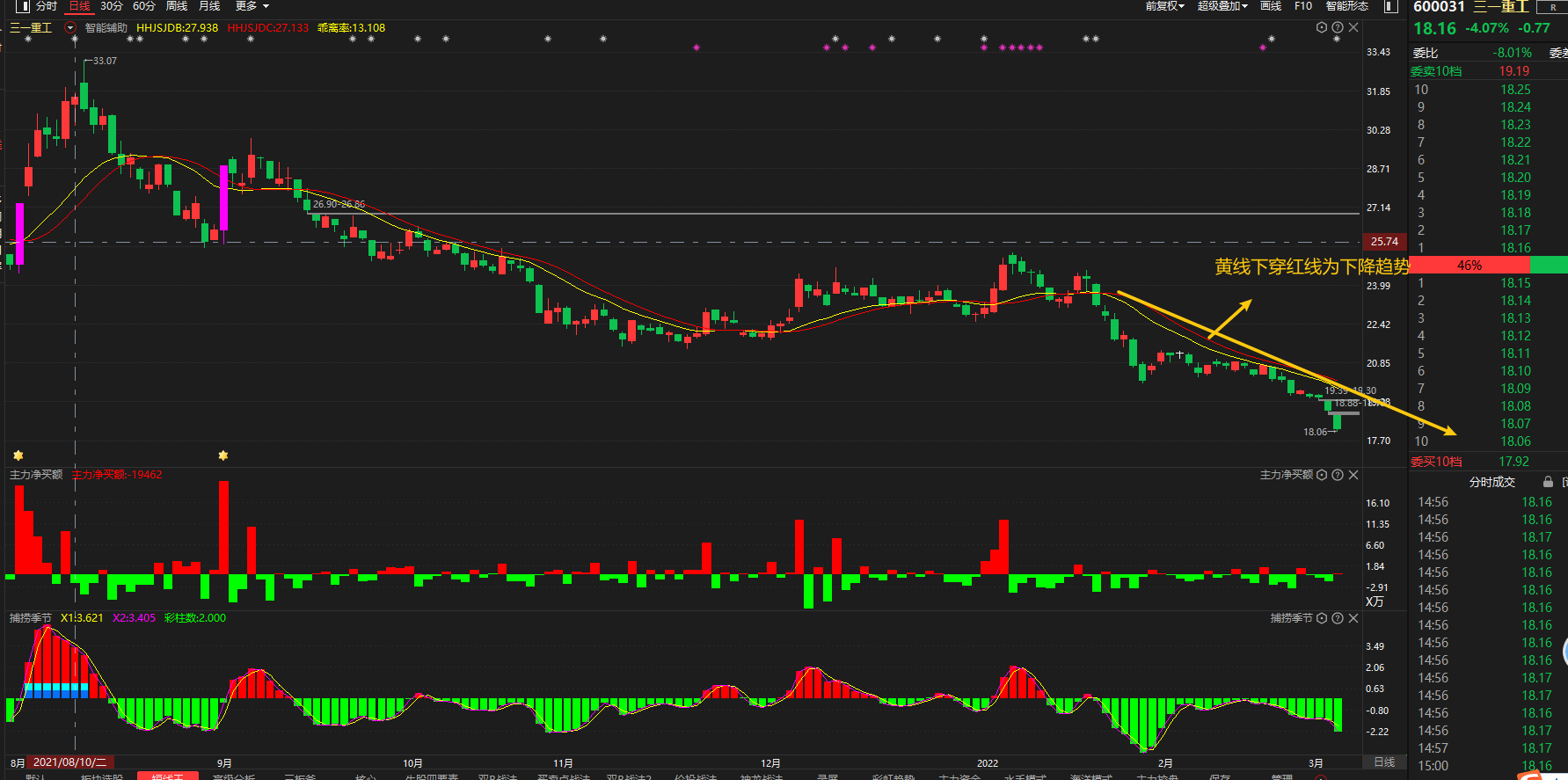Open the 智能形态 pattern tool
Screen dimensions: 1568x780
tap(1347, 6)
